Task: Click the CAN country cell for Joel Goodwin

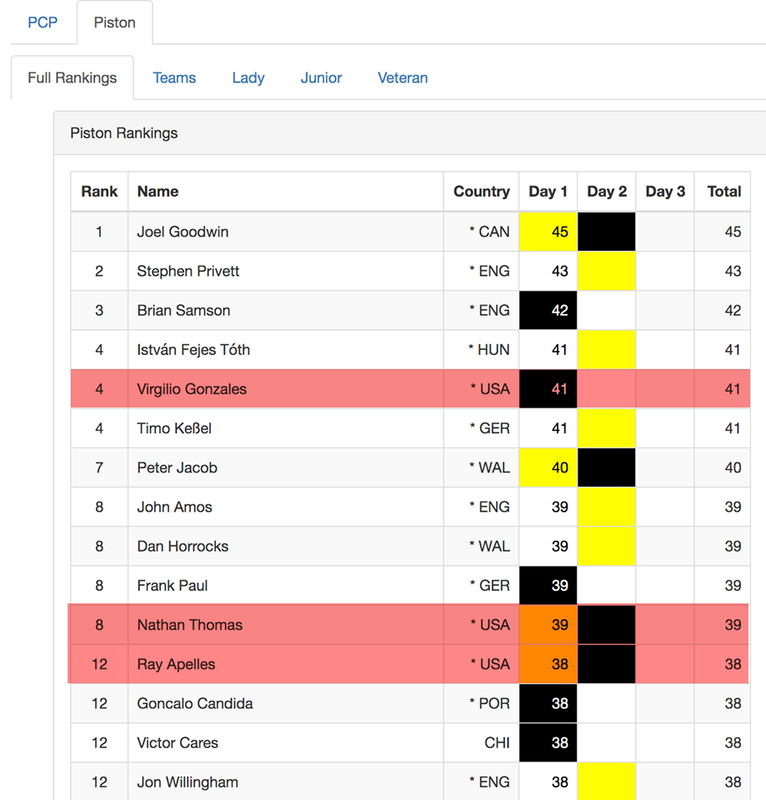Action: point(481,232)
